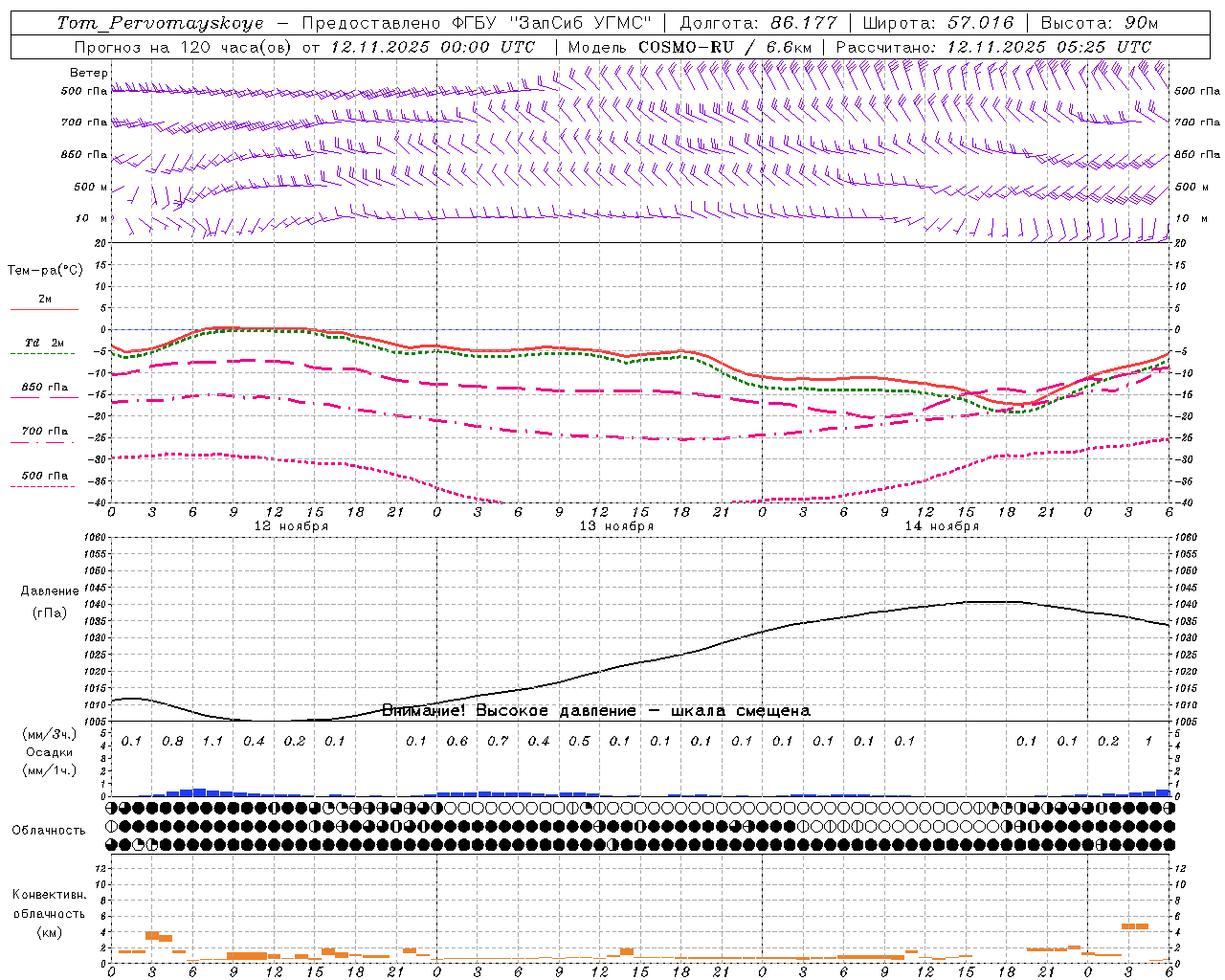Image resolution: width=1225 pixels, height=980 pixels.
Task: Click the 14 ноября date label
Action: pyautogui.click(x=942, y=526)
